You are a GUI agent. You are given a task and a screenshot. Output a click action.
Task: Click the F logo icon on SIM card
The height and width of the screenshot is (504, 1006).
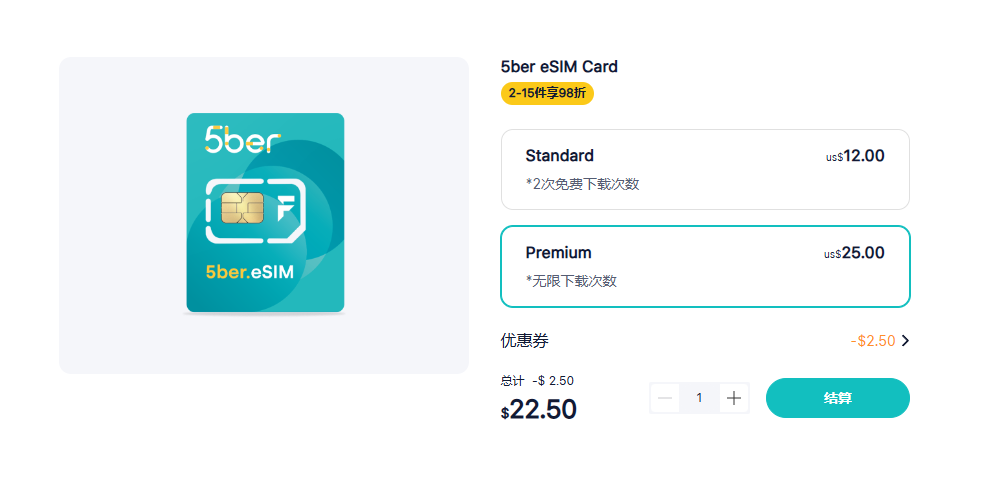coord(286,208)
